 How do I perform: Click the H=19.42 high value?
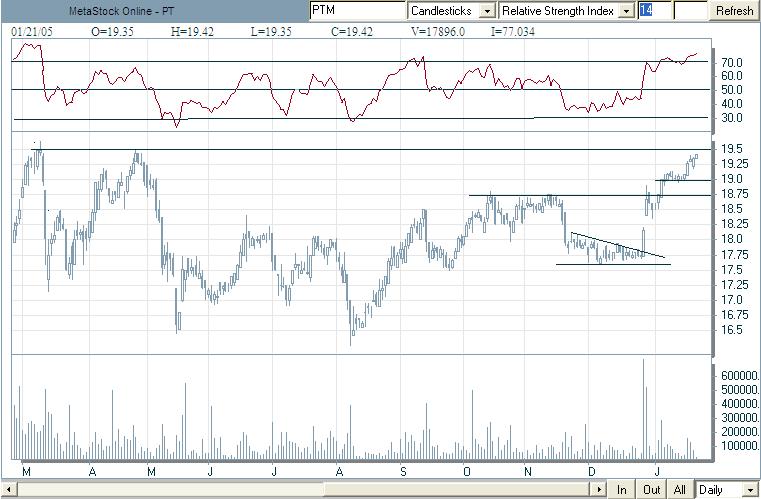[x=192, y=32]
